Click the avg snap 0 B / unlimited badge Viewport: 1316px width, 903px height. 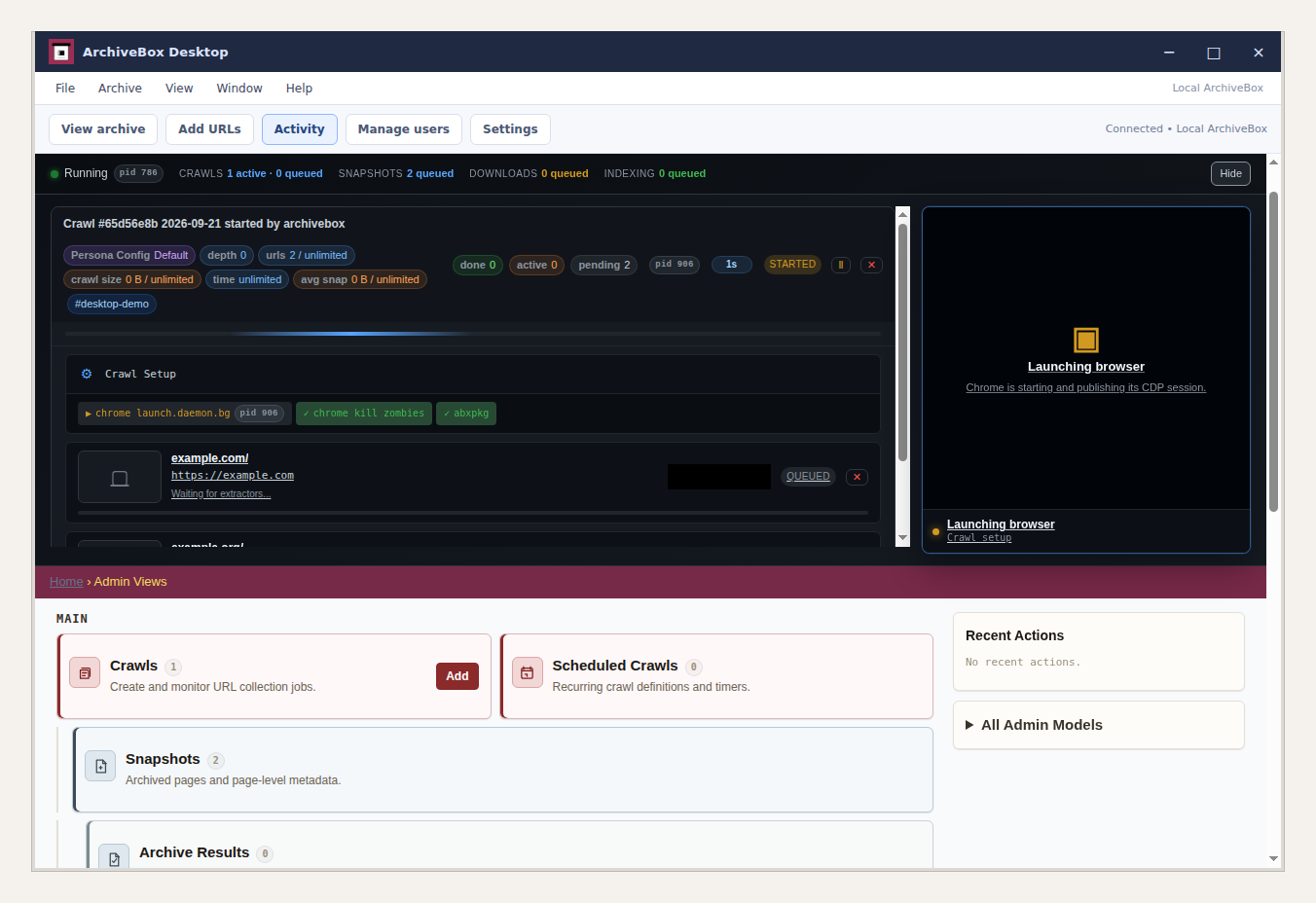coord(360,279)
